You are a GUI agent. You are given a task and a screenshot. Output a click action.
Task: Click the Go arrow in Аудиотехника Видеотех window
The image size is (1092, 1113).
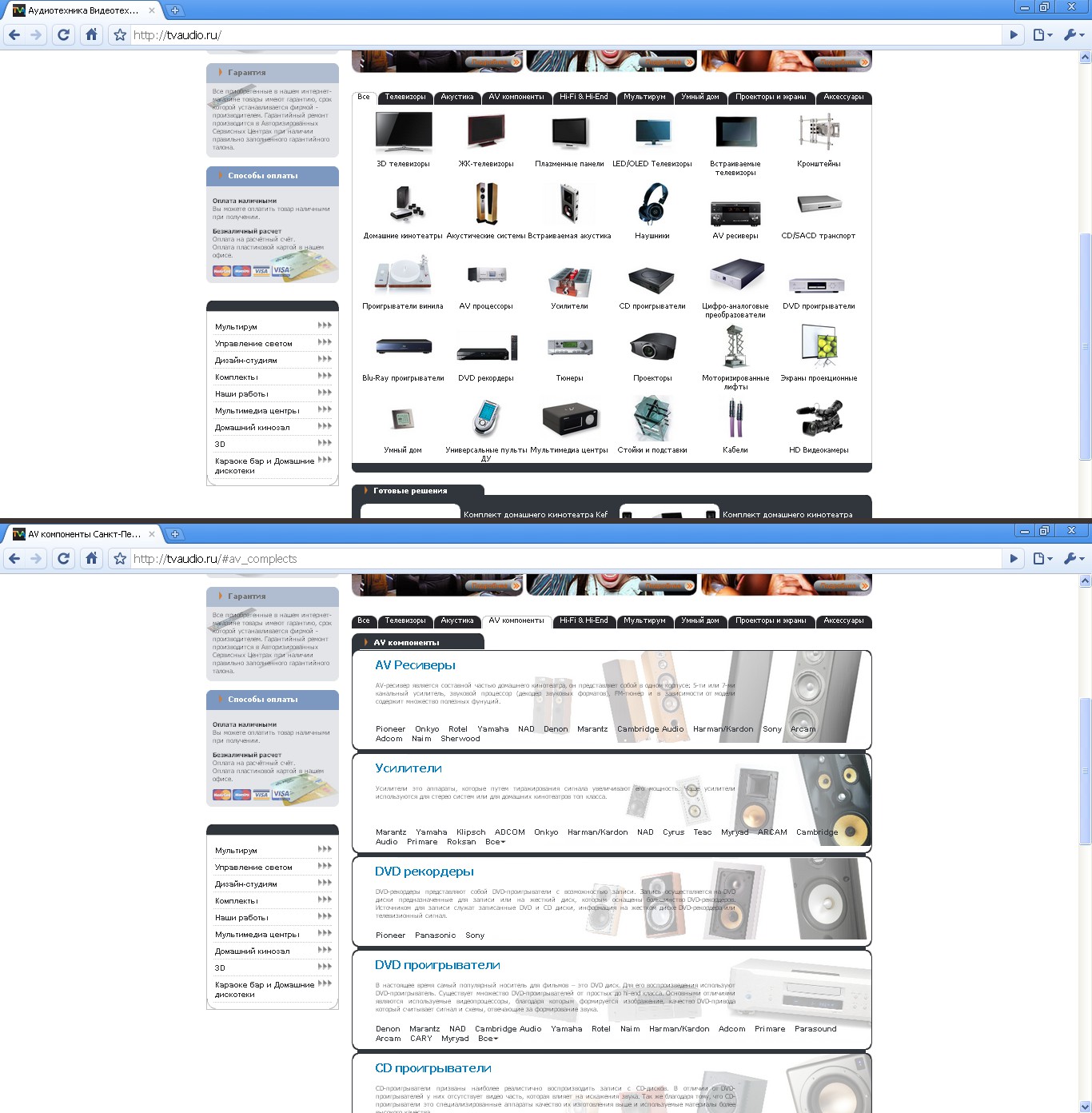[1014, 34]
